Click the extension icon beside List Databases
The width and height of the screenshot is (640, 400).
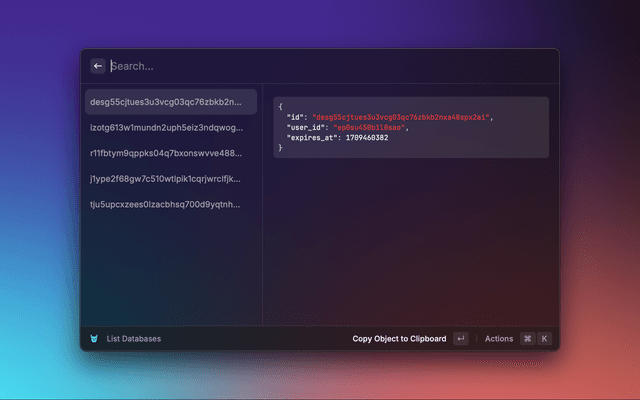(x=94, y=338)
